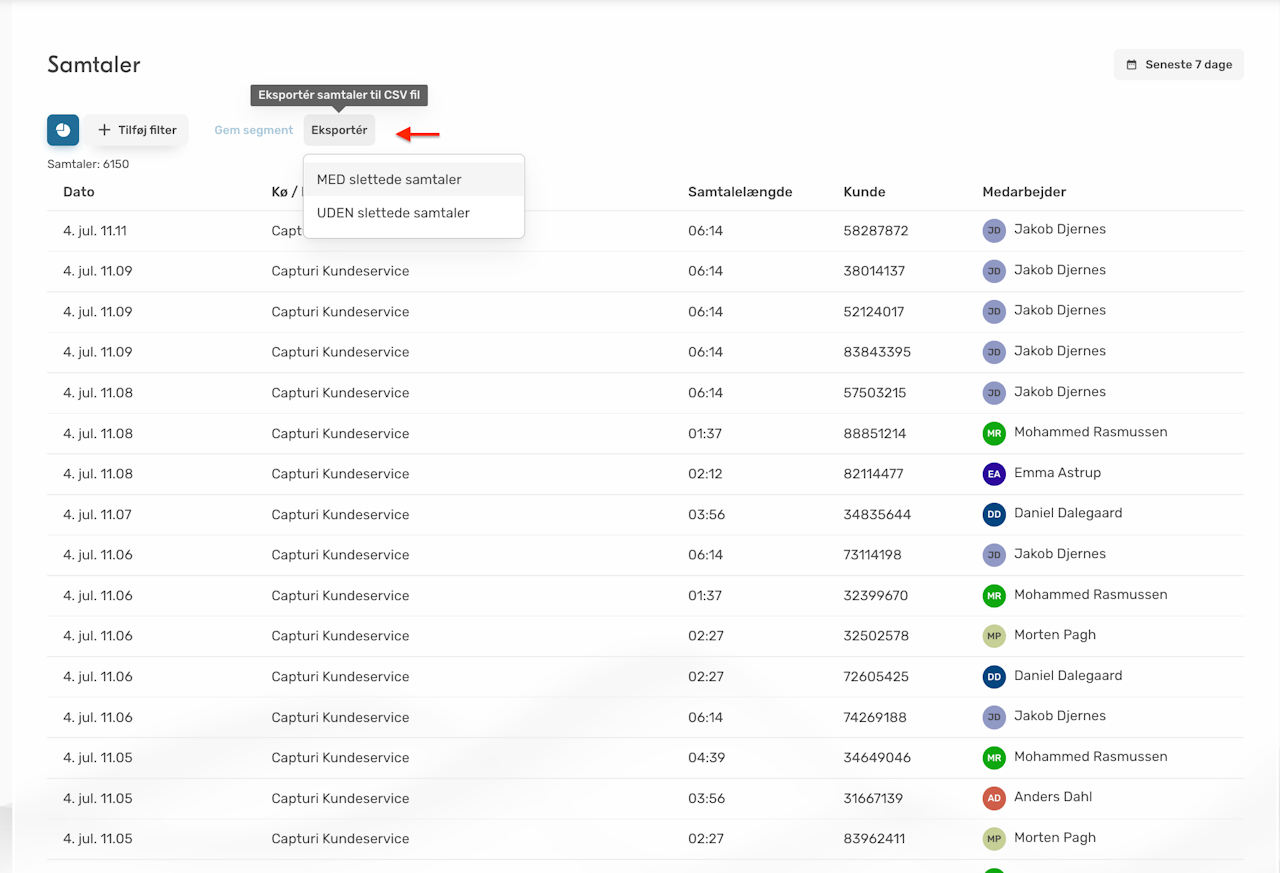Open the Seneste 7 dage date range picker
The height and width of the screenshot is (873, 1280).
click(x=1178, y=65)
